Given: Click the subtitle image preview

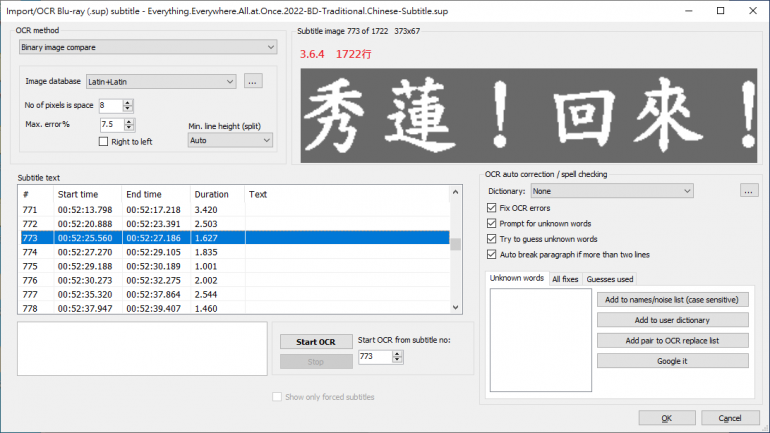Looking at the screenshot, I should click(x=528, y=115).
